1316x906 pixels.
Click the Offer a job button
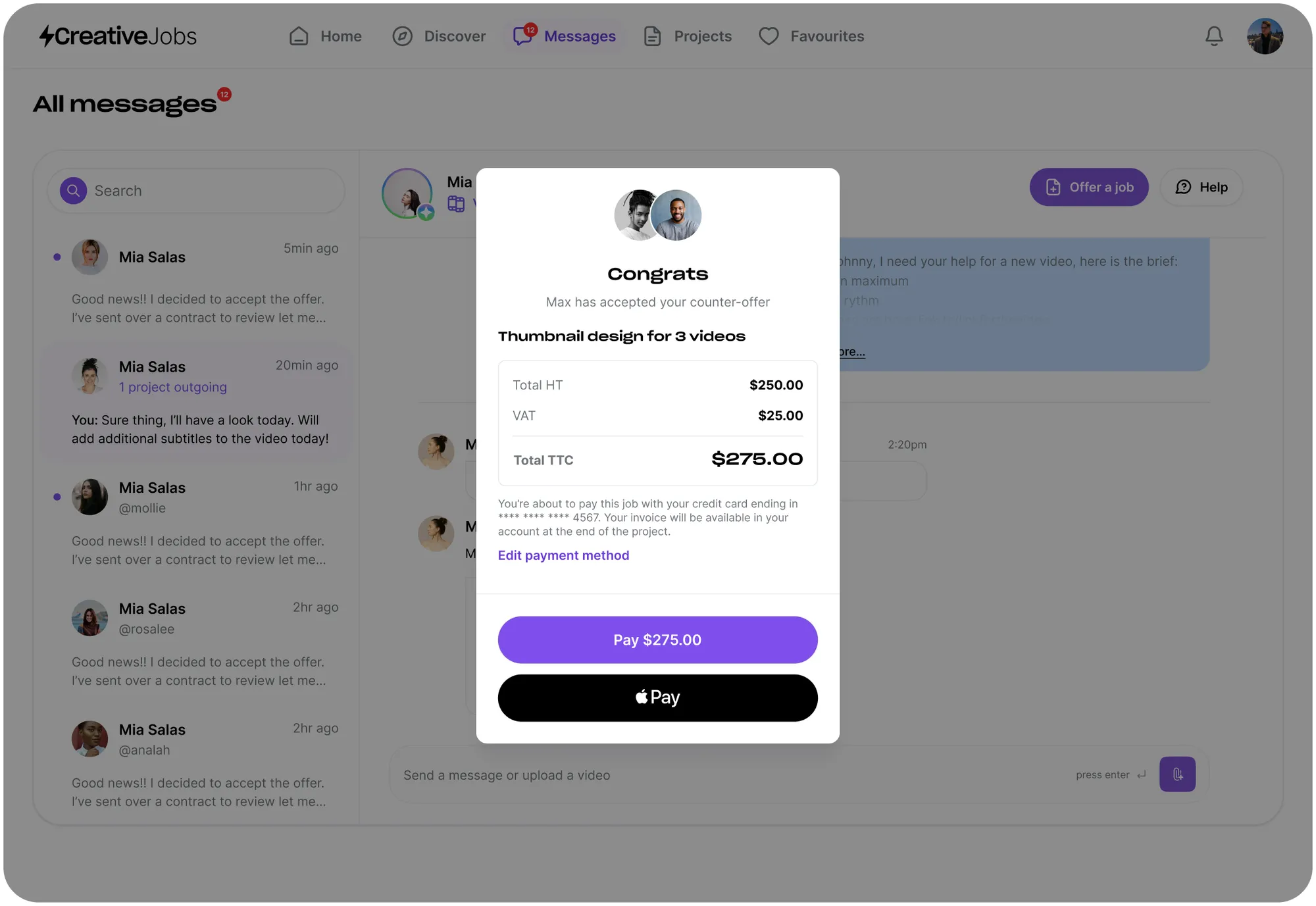[x=1089, y=188]
